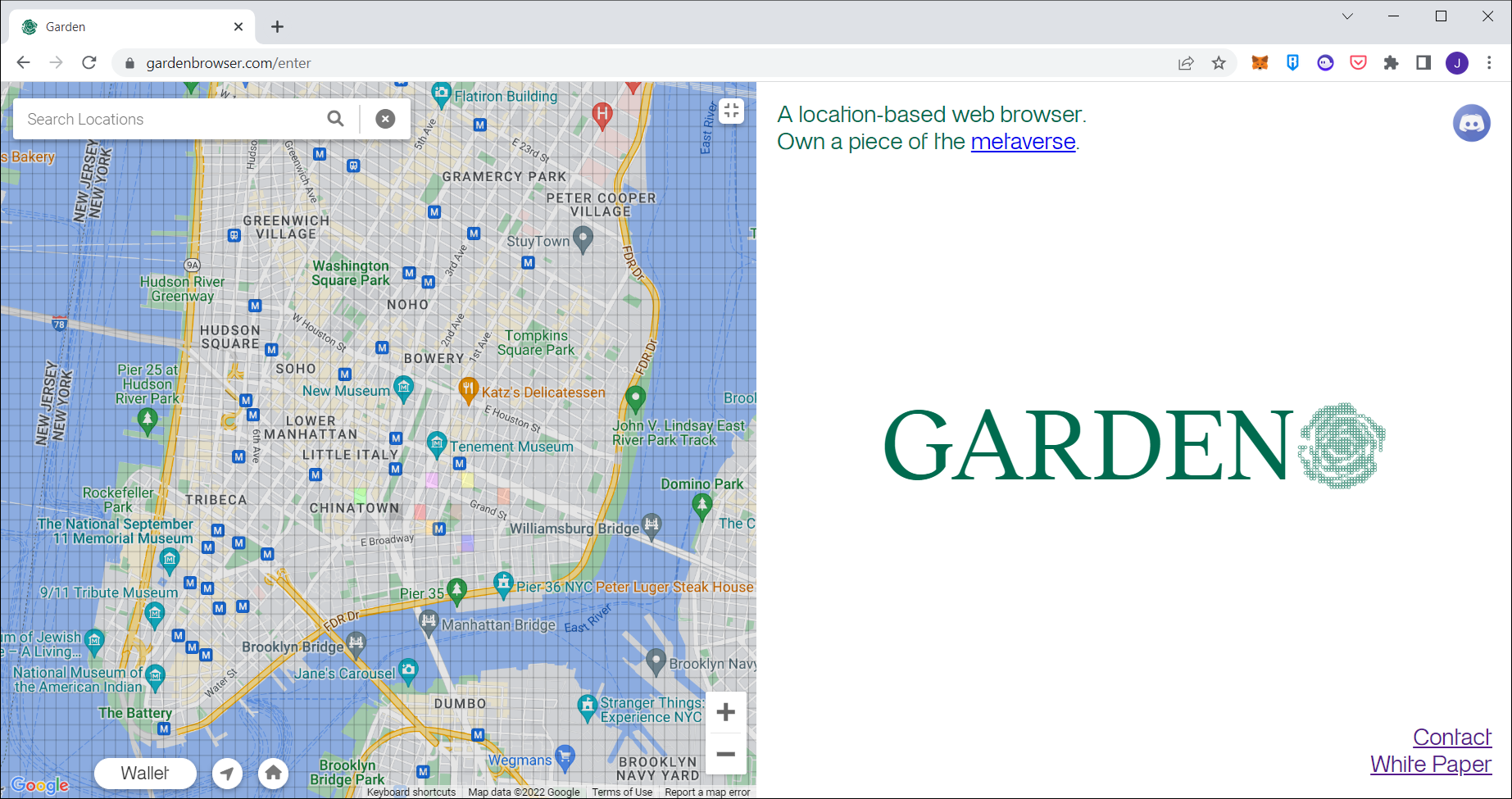This screenshot has width=1512, height=799.
Task: Select the Flatiron Building marker
Action: pyautogui.click(x=442, y=95)
